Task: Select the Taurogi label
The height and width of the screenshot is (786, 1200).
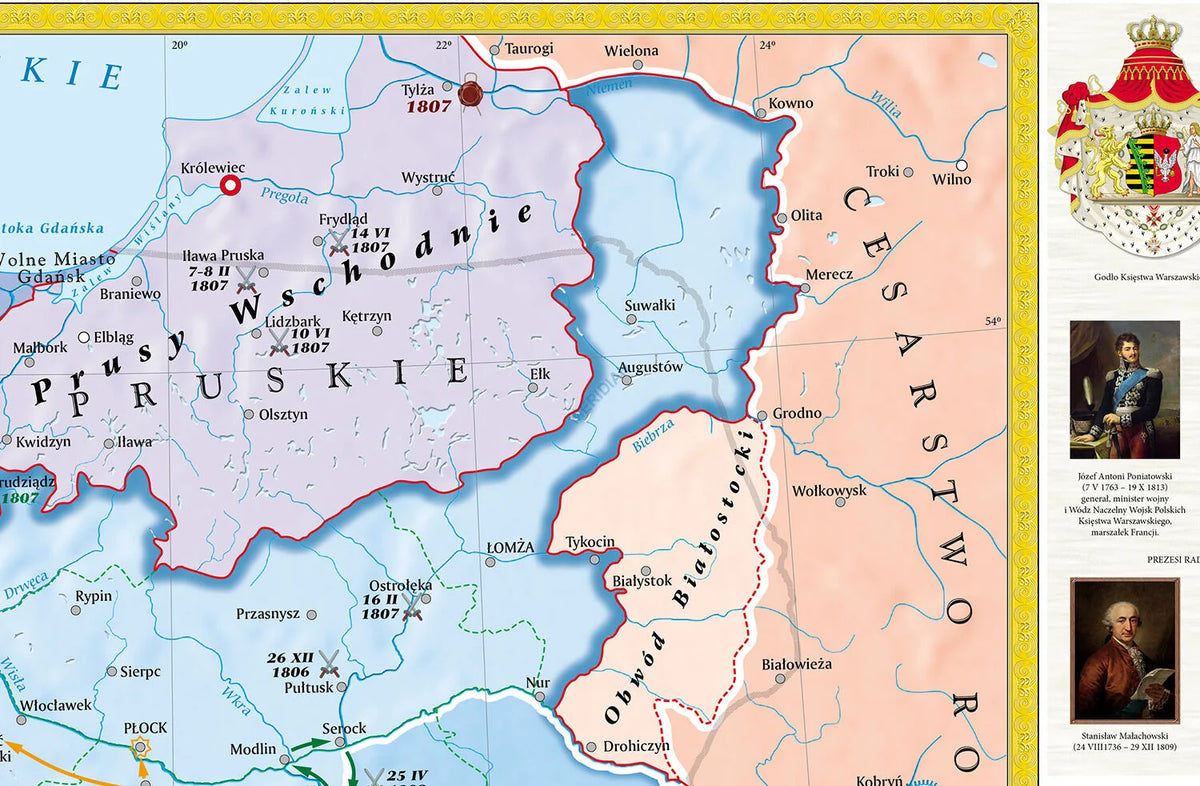Action: pos(529,48)
